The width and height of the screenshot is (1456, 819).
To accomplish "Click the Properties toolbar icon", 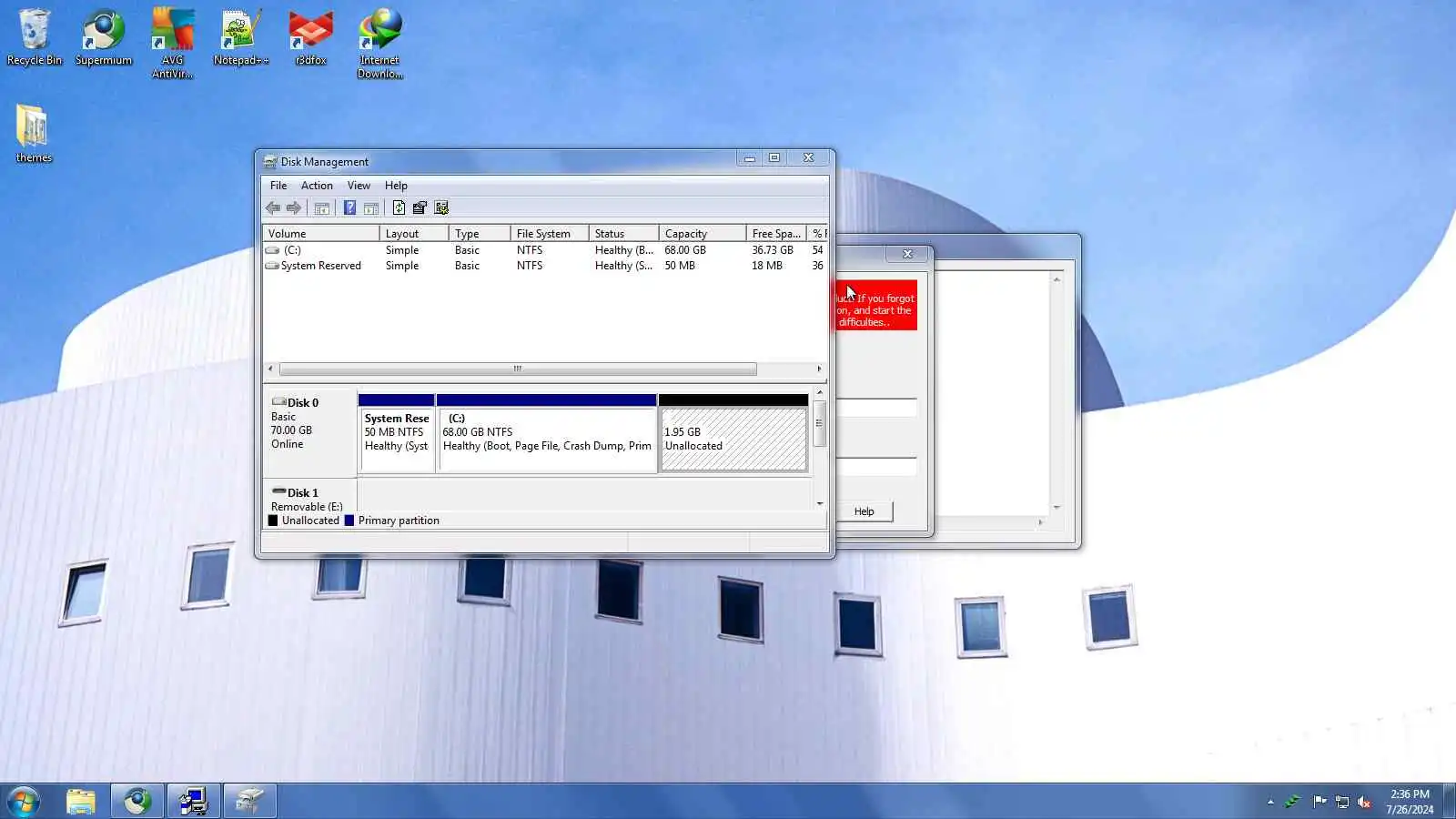I will (x=420, y=208).
